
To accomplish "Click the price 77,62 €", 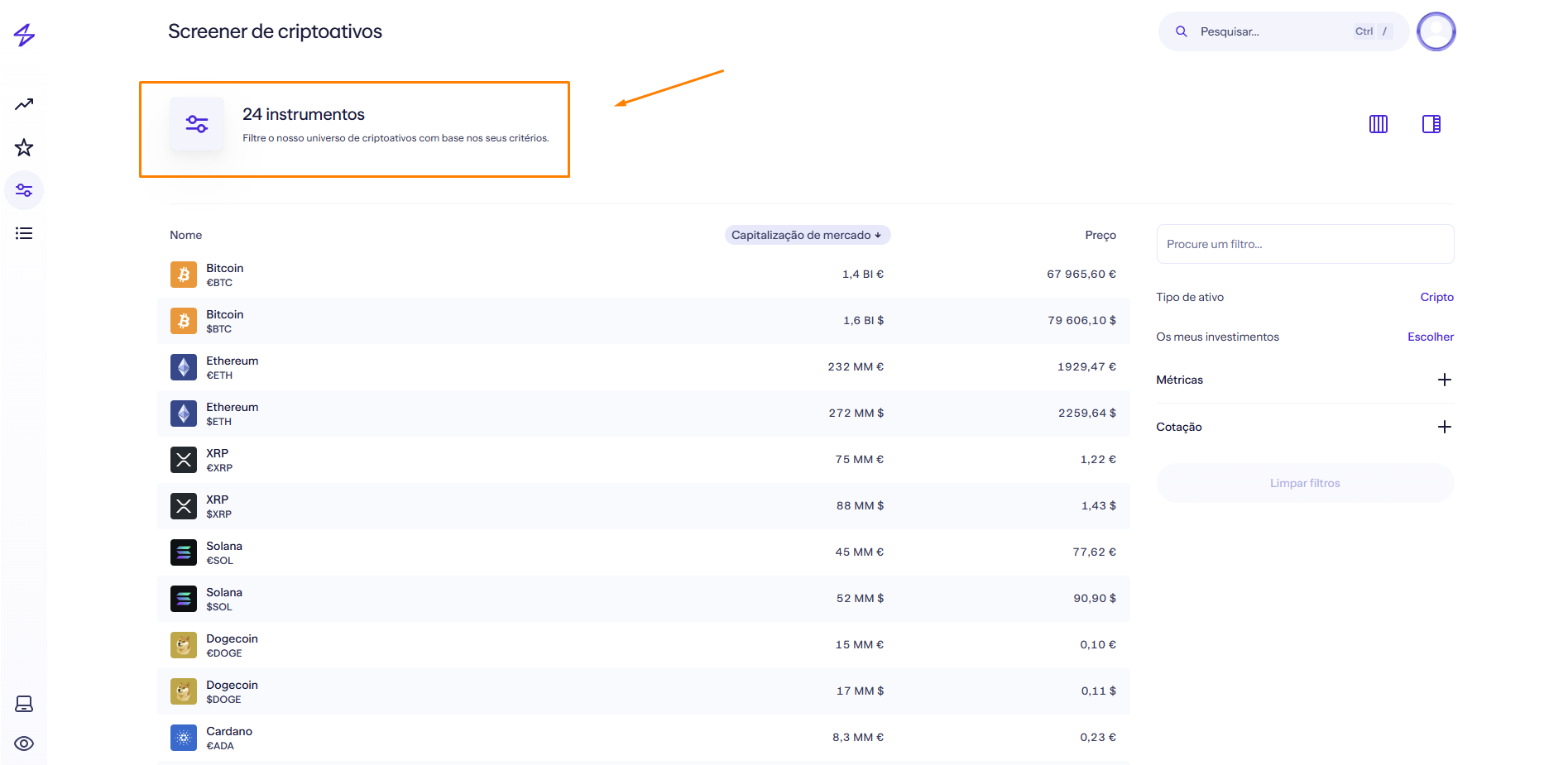I will pos(1095,552).
